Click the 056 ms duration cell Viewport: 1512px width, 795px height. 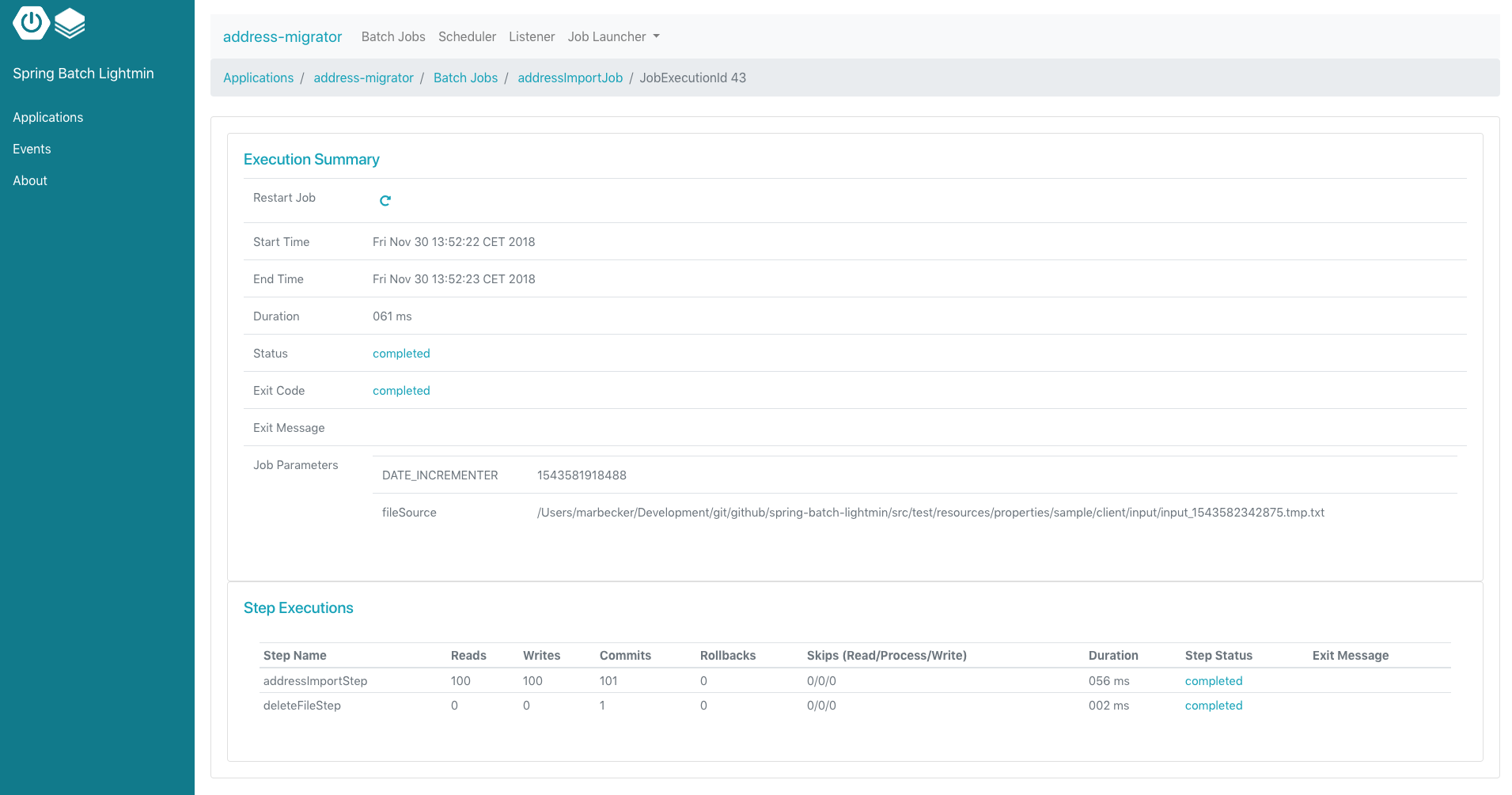(1108, 681)
